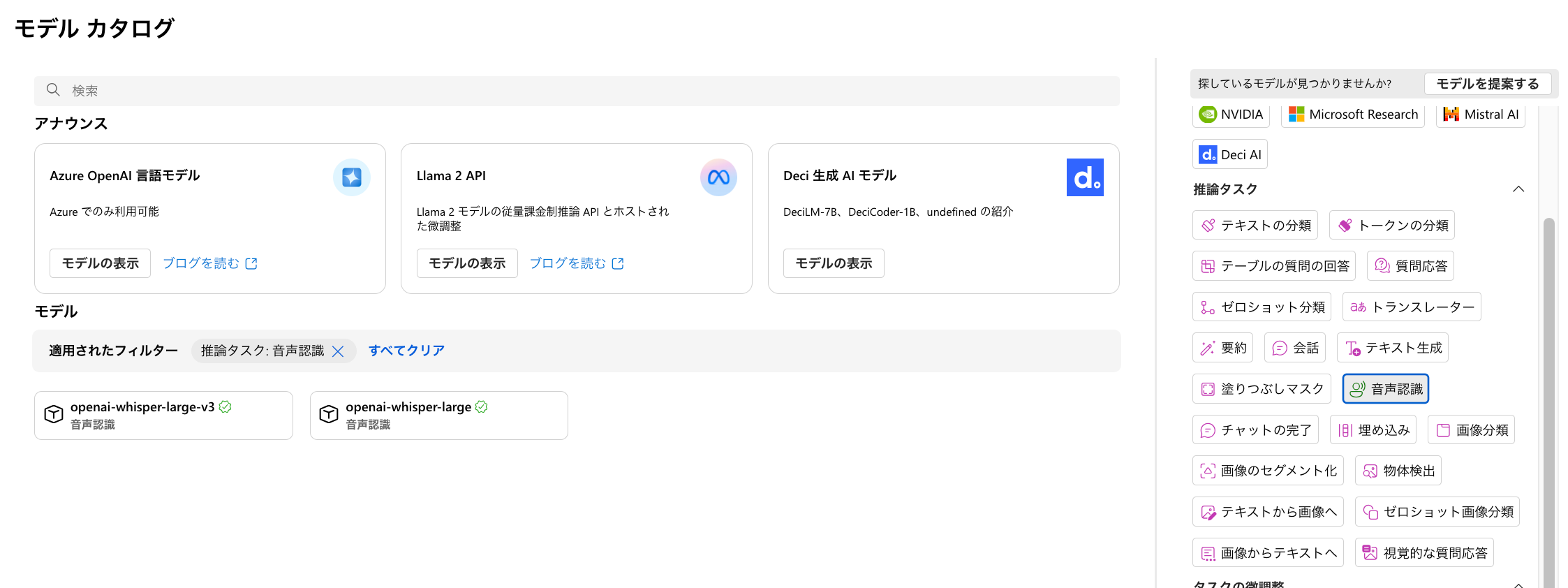Screen dimensions: 1568x588
Task: Select the ゼロショット分類 task filter
Action: coord(1262,307)
